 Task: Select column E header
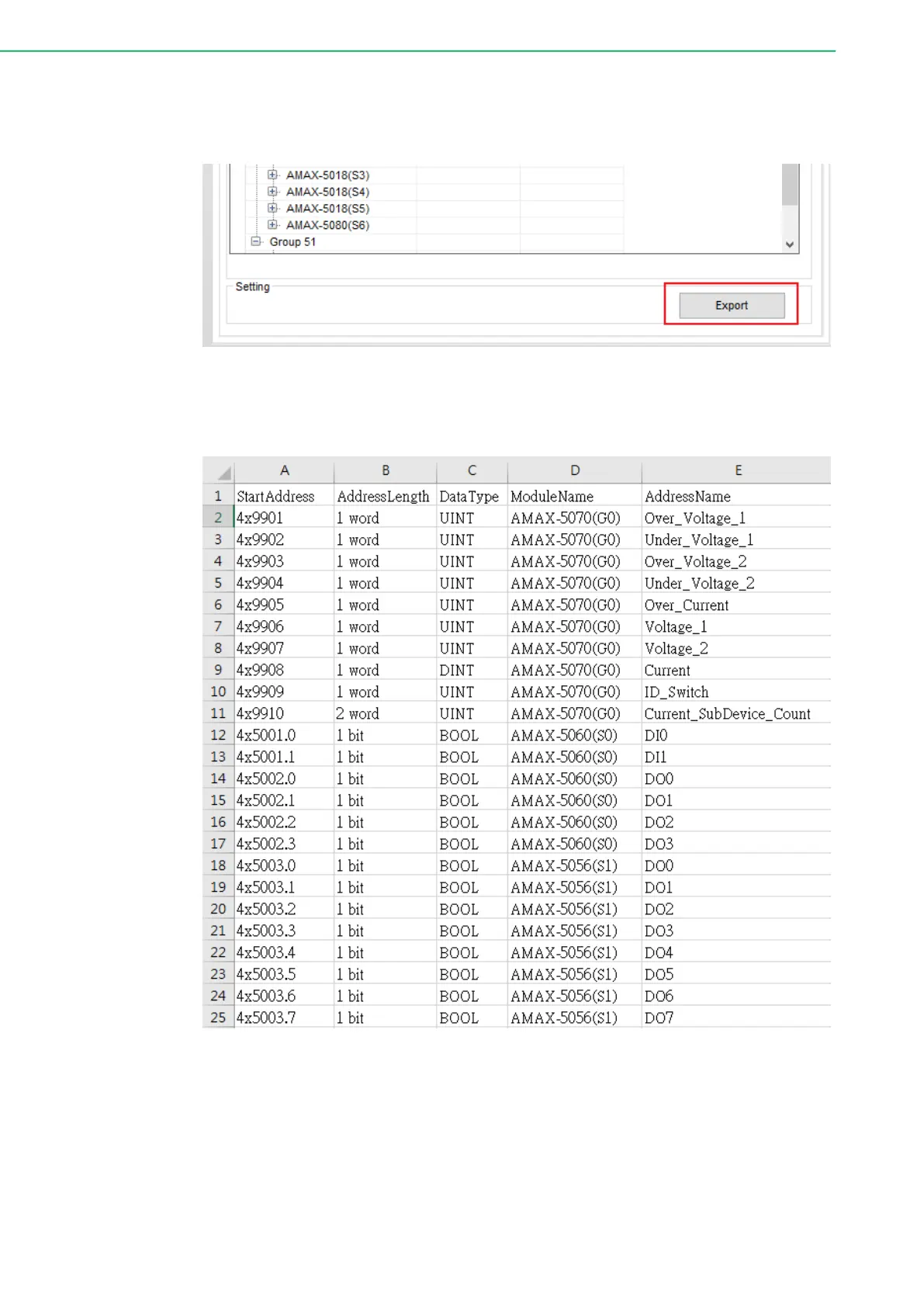738,470
